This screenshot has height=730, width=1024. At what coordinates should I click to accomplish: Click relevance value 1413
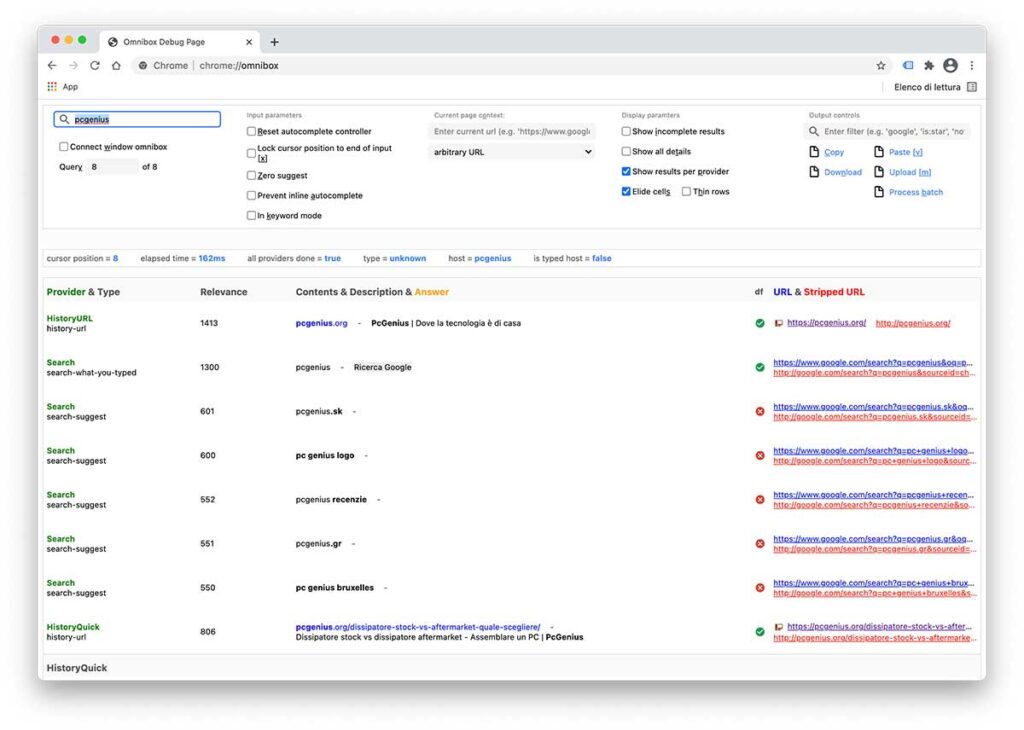pos(209,323)
